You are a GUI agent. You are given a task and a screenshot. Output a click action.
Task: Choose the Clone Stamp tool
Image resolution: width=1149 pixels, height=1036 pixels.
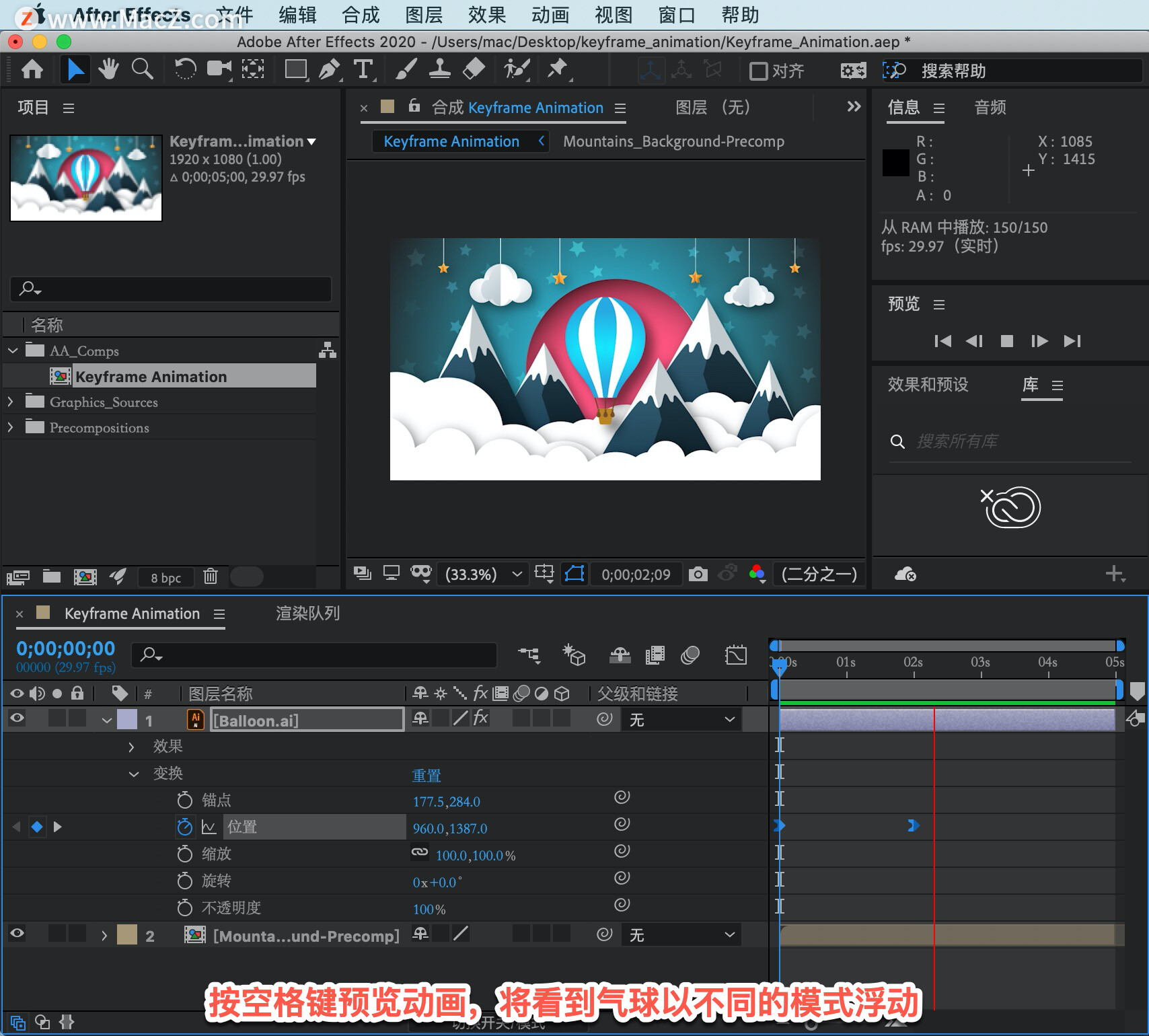tap(440, 69)
